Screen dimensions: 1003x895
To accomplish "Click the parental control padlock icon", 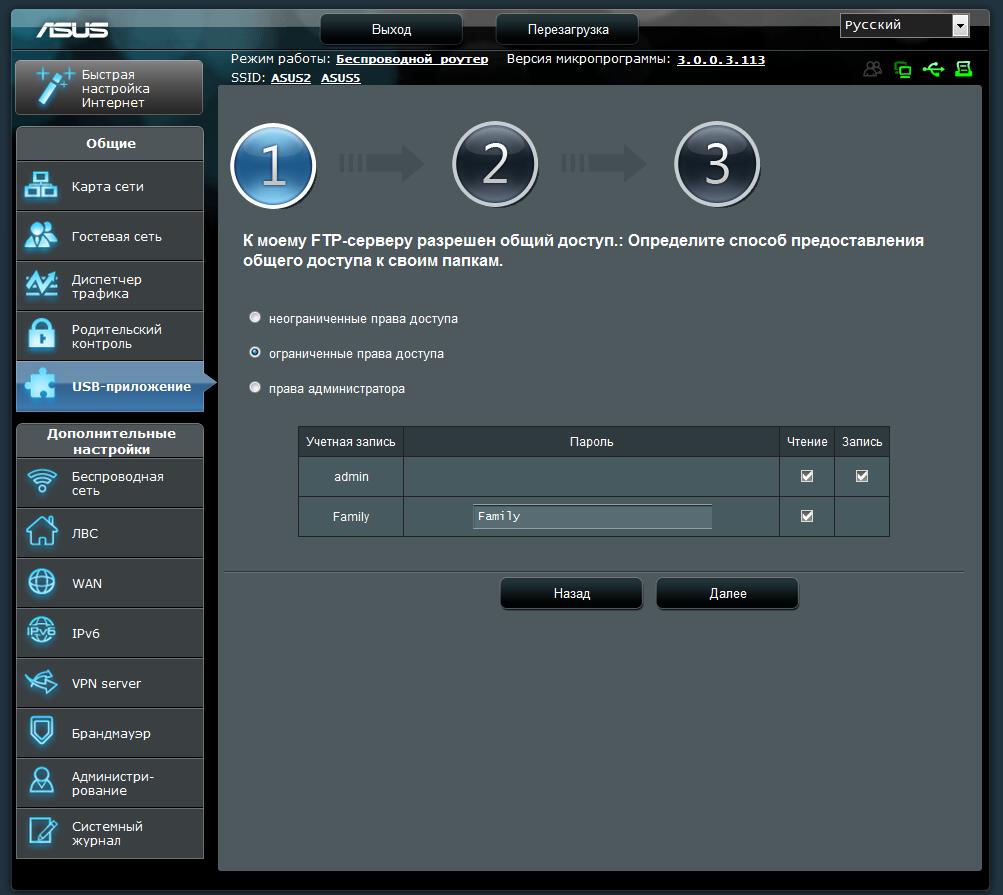I will tap(41, 336).
